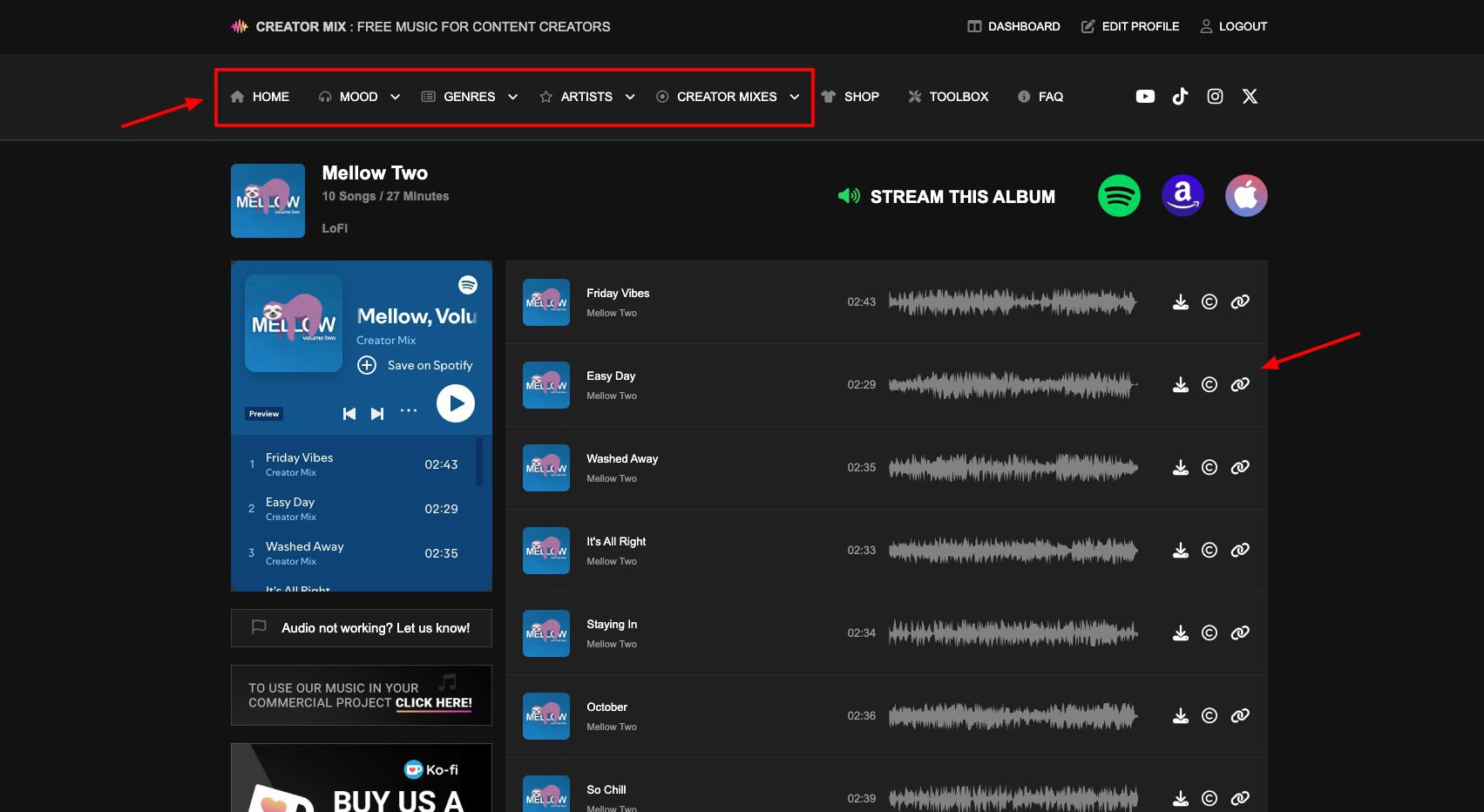This screenshot has width=1484, height=812.
Task: Go to the Toolbox menu item
Action: 948,97
